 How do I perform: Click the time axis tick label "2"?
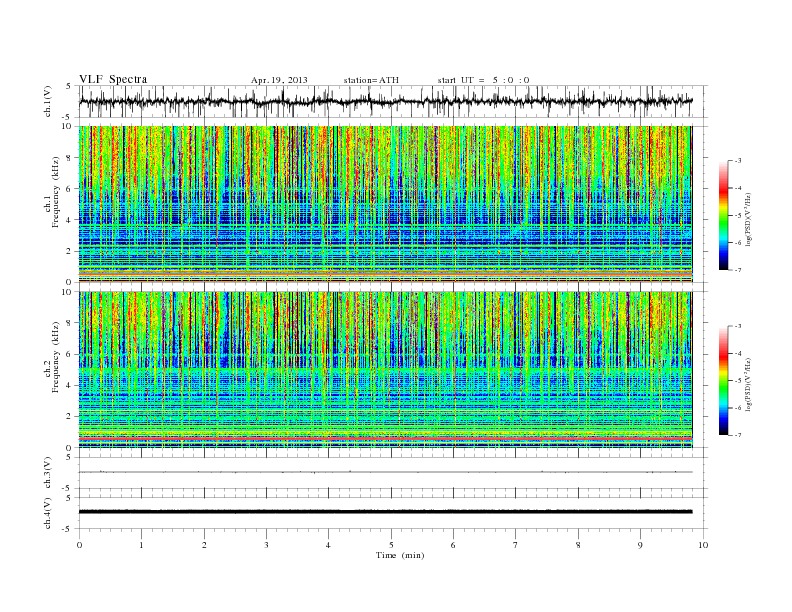coord(204,545)
